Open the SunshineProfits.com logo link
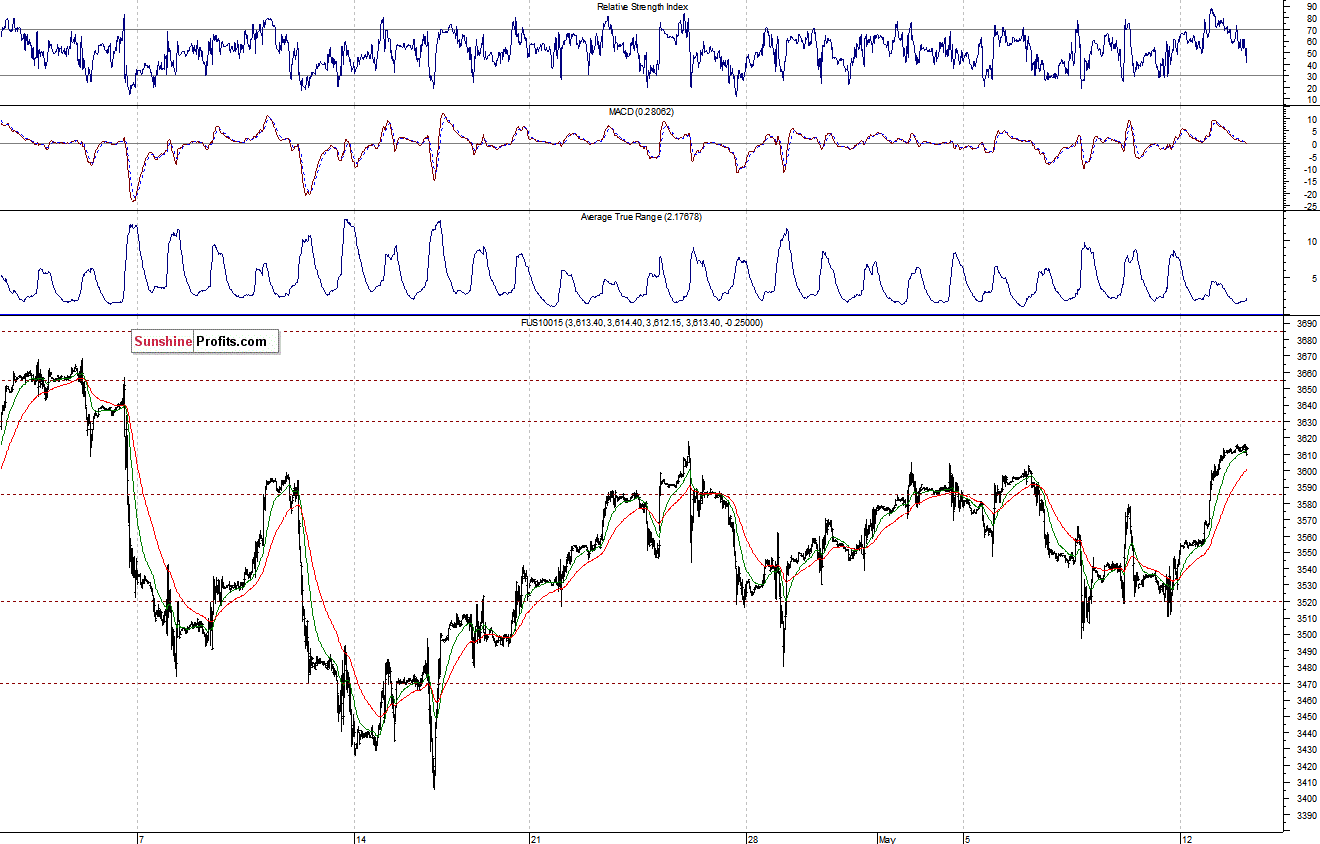This screenshot has height=844, width=1320. [205, 342]
